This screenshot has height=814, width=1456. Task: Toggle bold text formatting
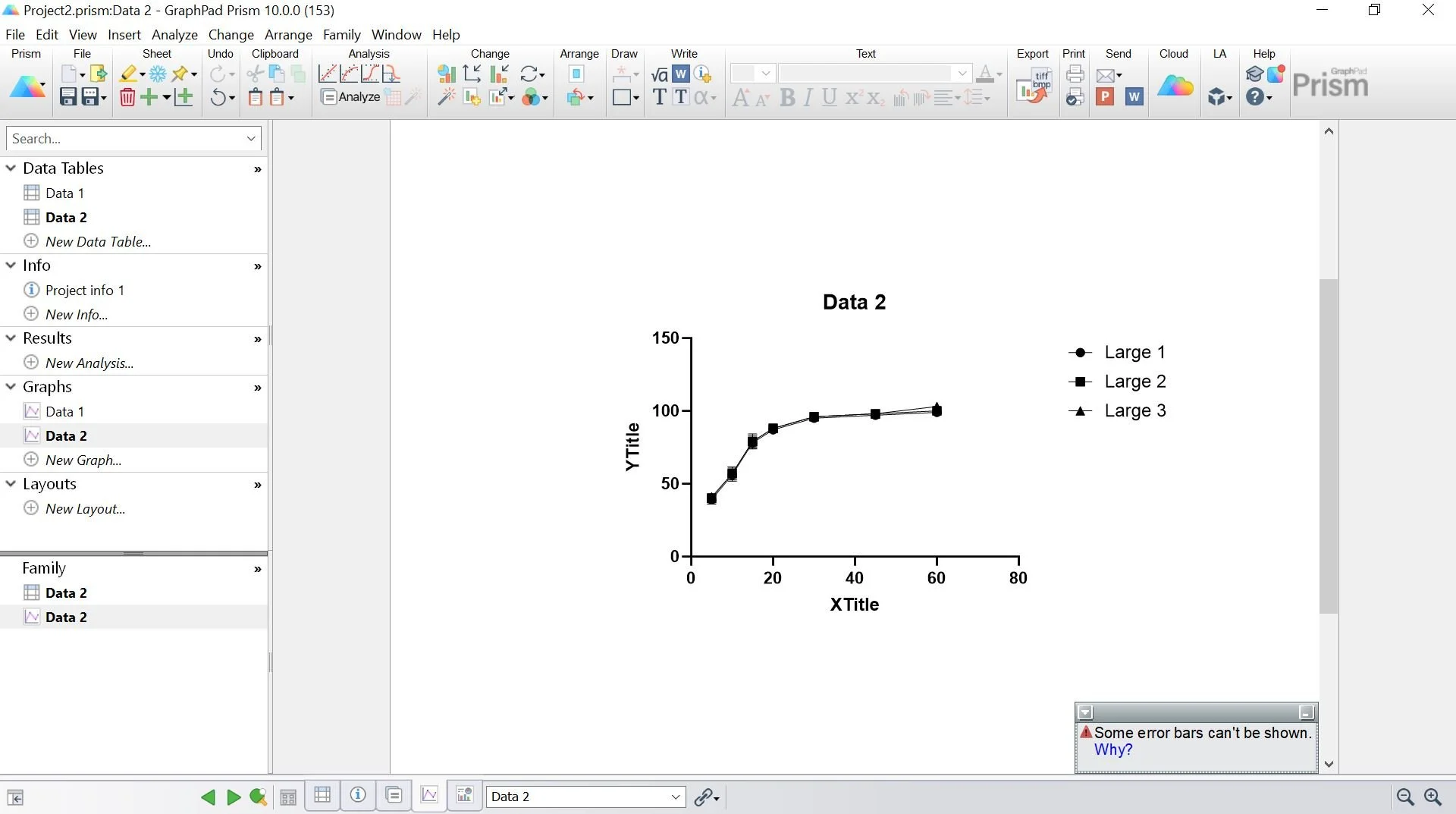[788, 97]
